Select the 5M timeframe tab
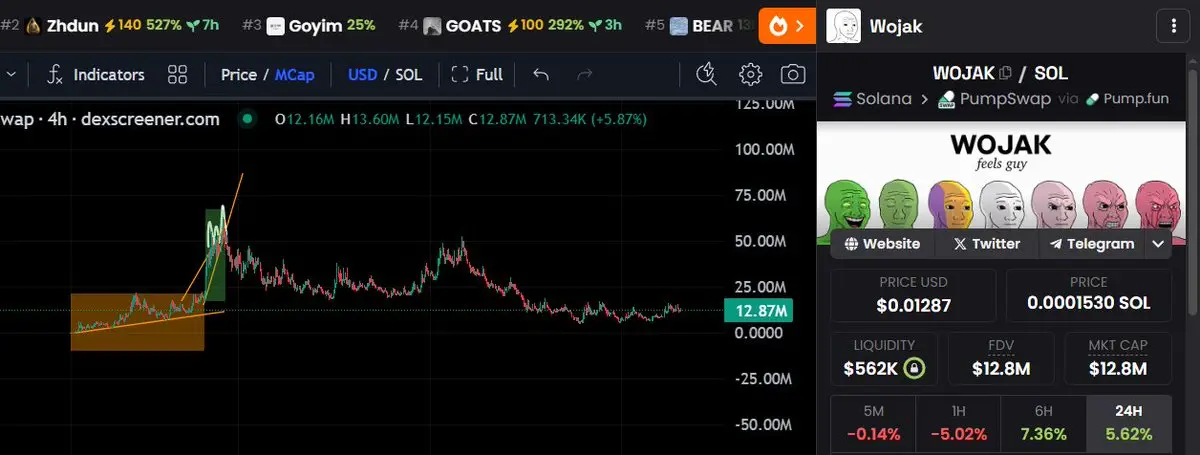This screenshot has width=1200, height=455. pyautogui.click(x=873, y=422)
